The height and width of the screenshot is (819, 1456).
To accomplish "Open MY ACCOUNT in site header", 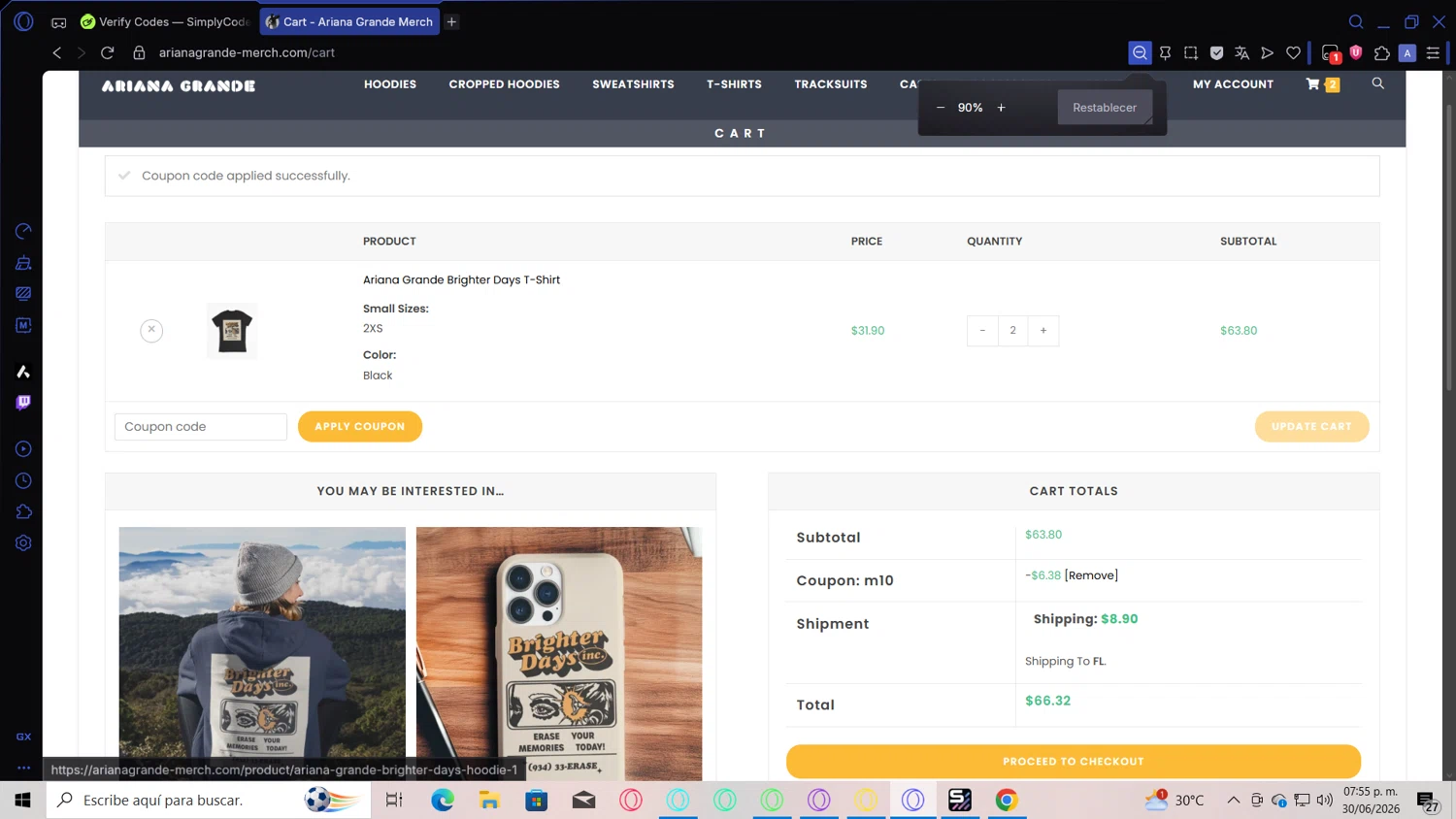I will [x=1233, y=84].
